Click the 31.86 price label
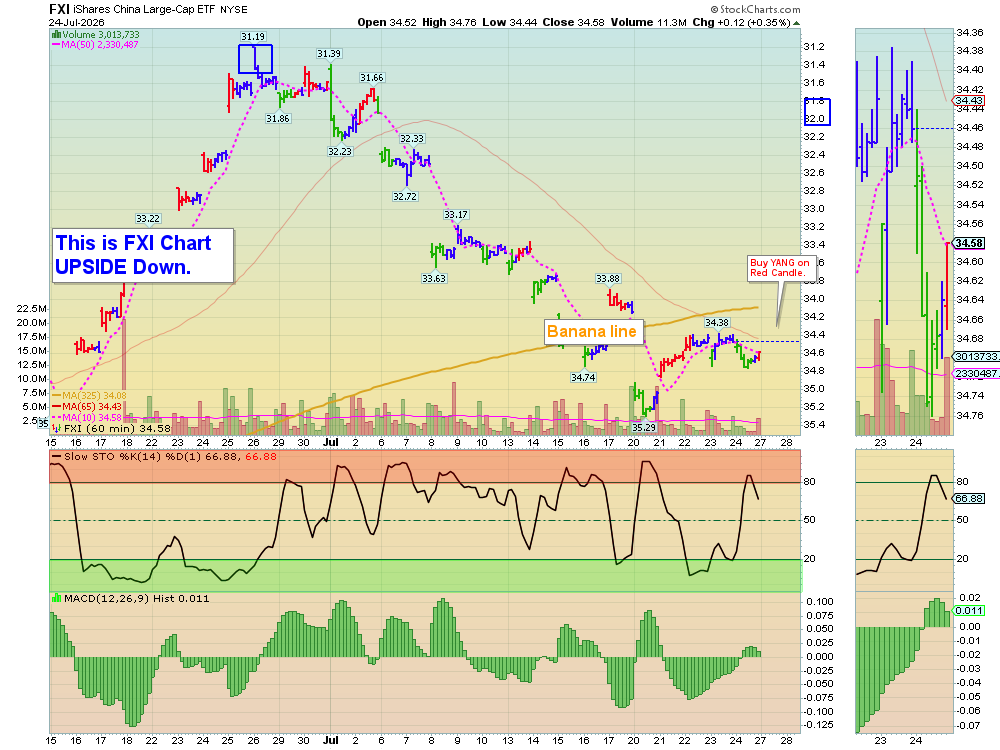This screenshot has height=750, width=1000. [x=278, y=119]
